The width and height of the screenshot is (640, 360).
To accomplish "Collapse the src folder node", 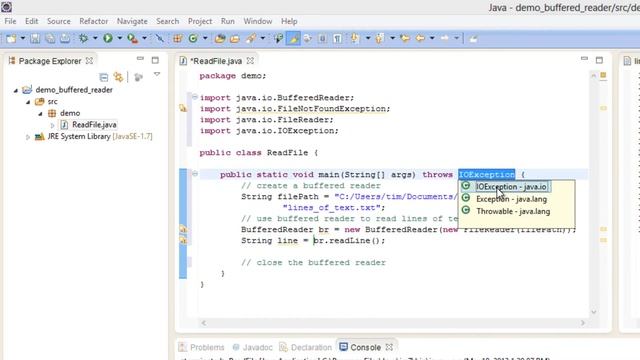I will [x=28, y=102].
